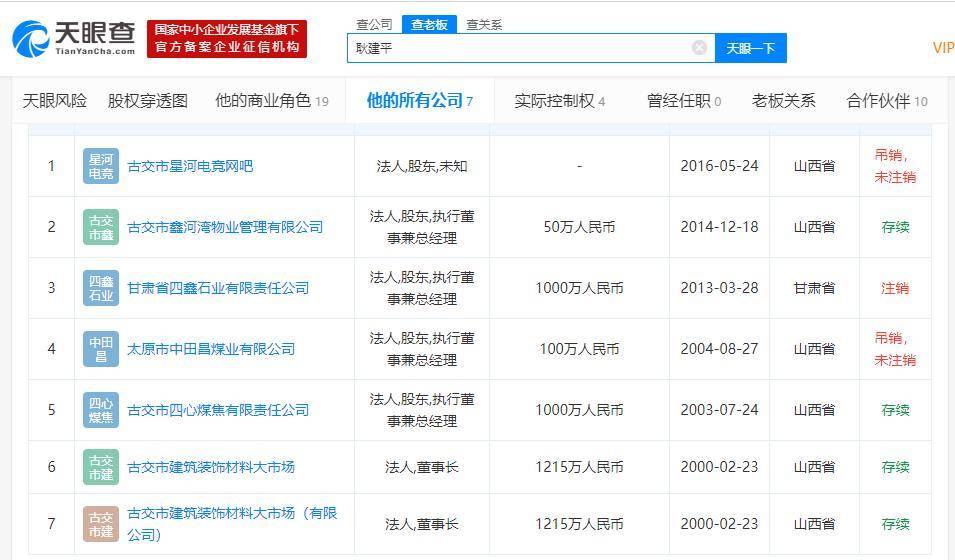Click the 50万人民币 capital cell

click(x=579, y=227)
